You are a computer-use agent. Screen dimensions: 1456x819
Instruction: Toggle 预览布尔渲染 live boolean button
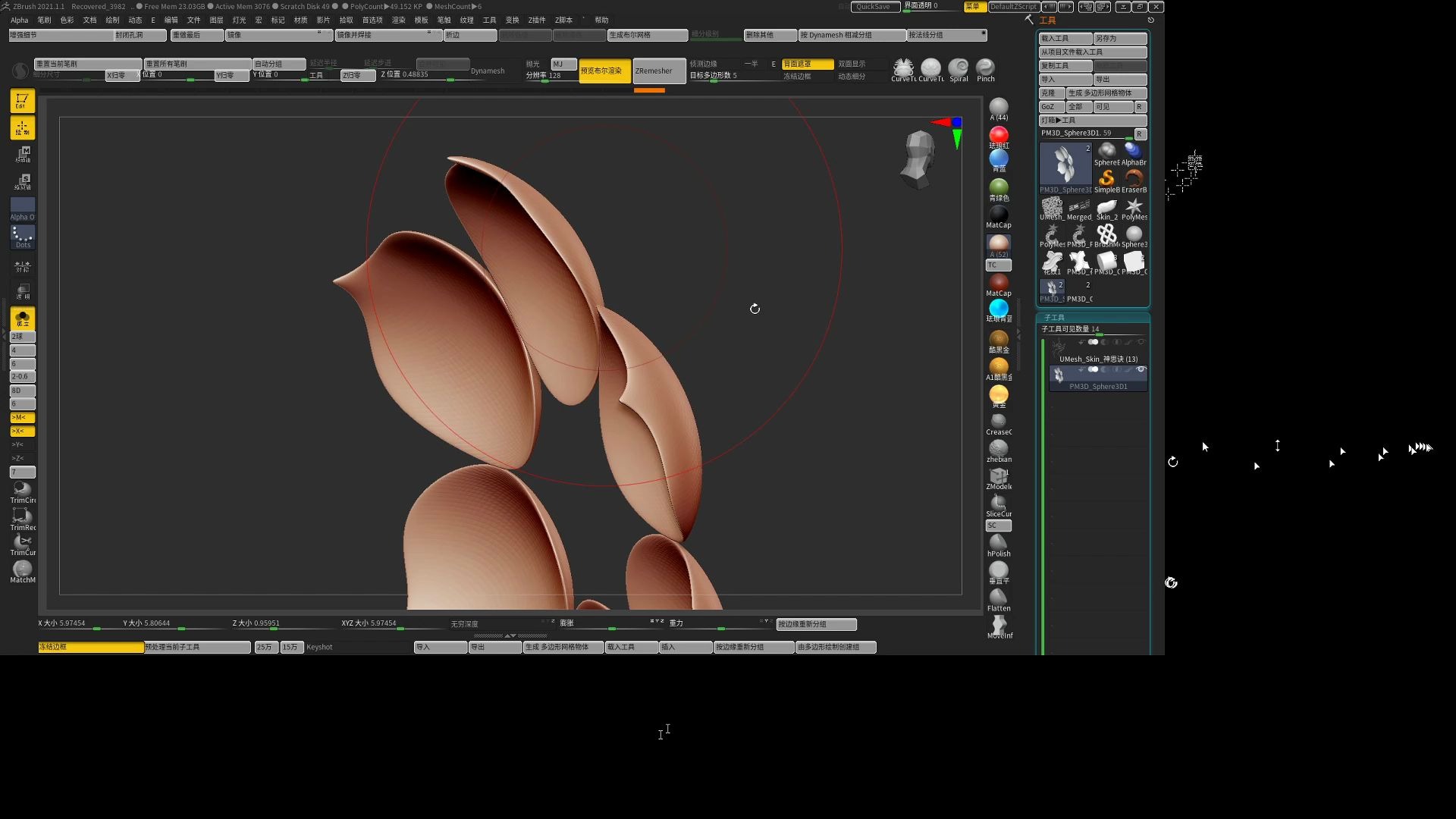click(x=604, y=71)
